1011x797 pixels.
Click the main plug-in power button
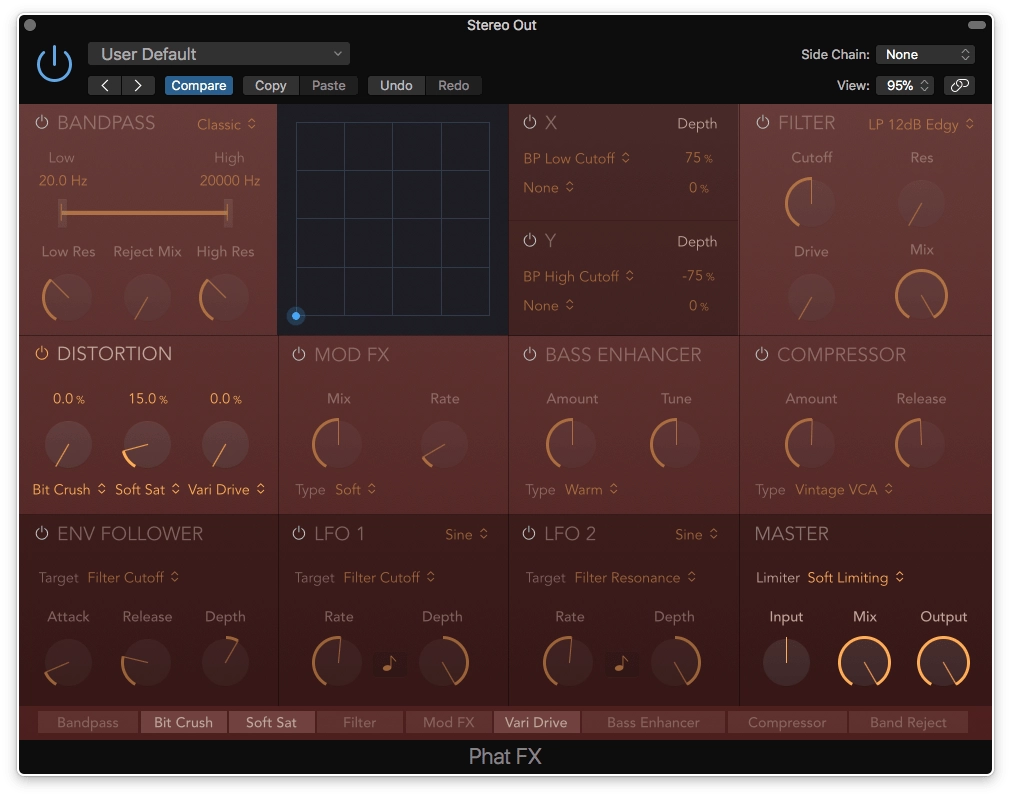click(x=54, y=64)
